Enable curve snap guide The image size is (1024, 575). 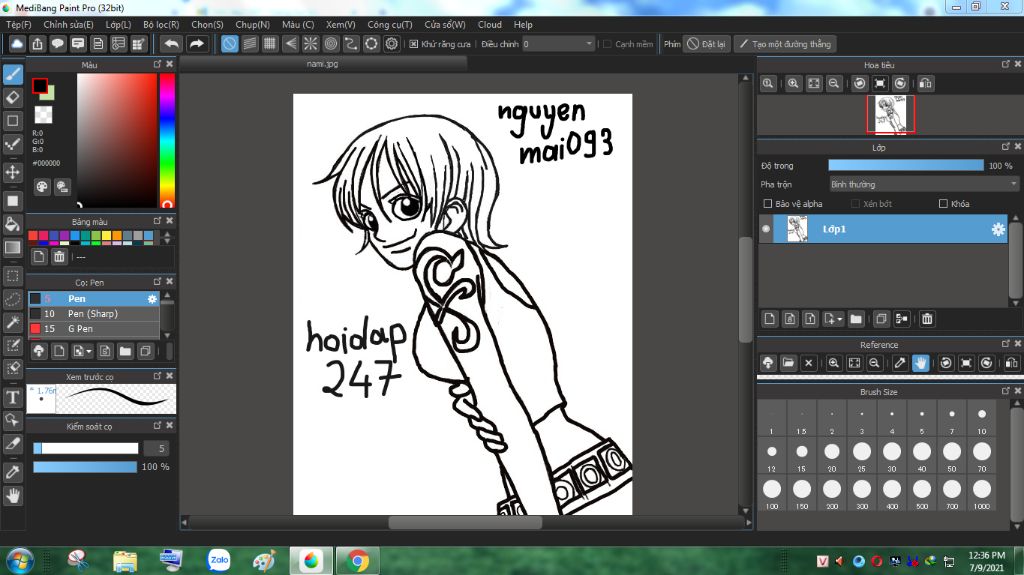tap(351, 44)
